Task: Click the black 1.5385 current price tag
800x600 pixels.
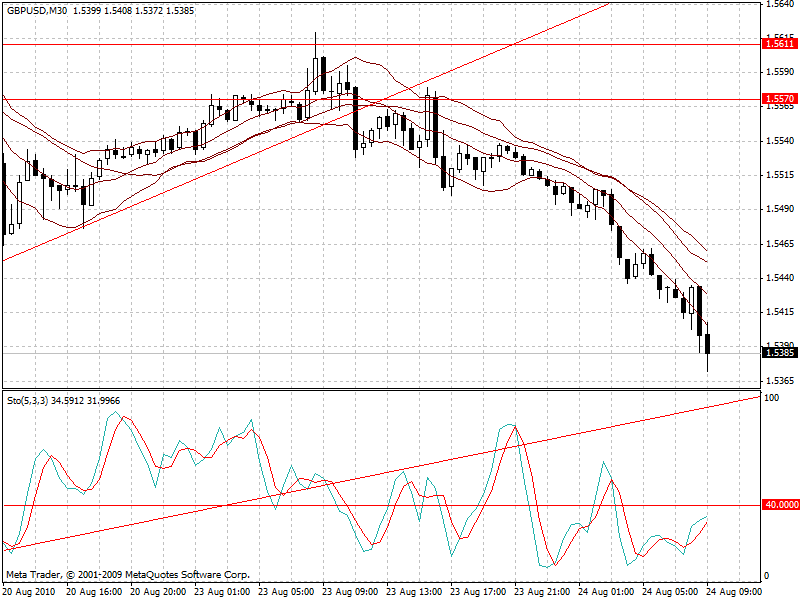Action: point(779,352)
